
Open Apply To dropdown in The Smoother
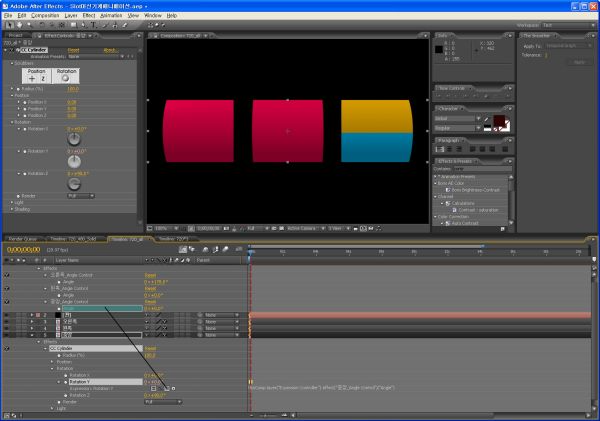click(x=569, y=46)
